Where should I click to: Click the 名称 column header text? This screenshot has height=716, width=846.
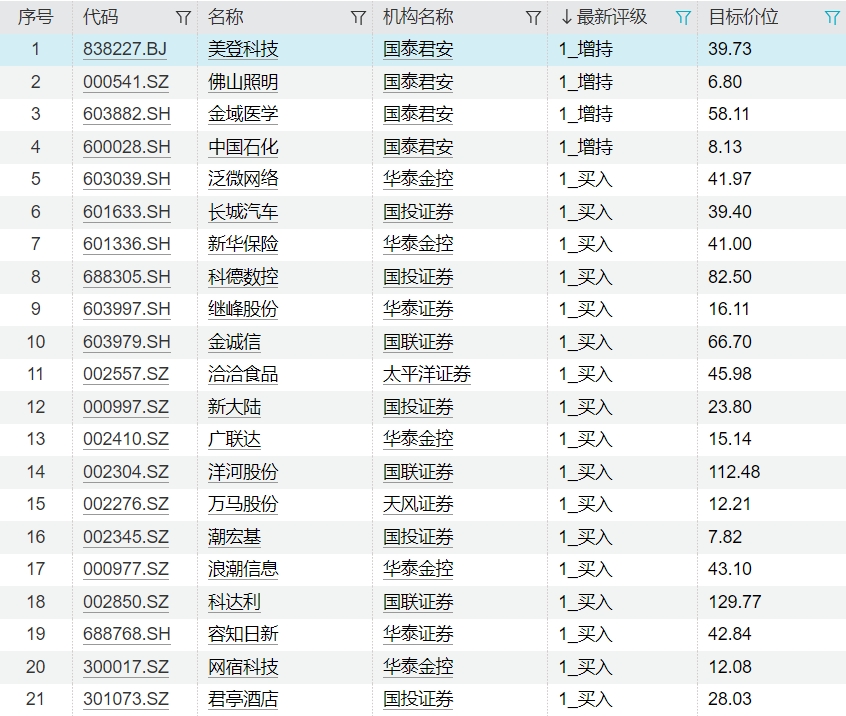[x=226, y=17]
